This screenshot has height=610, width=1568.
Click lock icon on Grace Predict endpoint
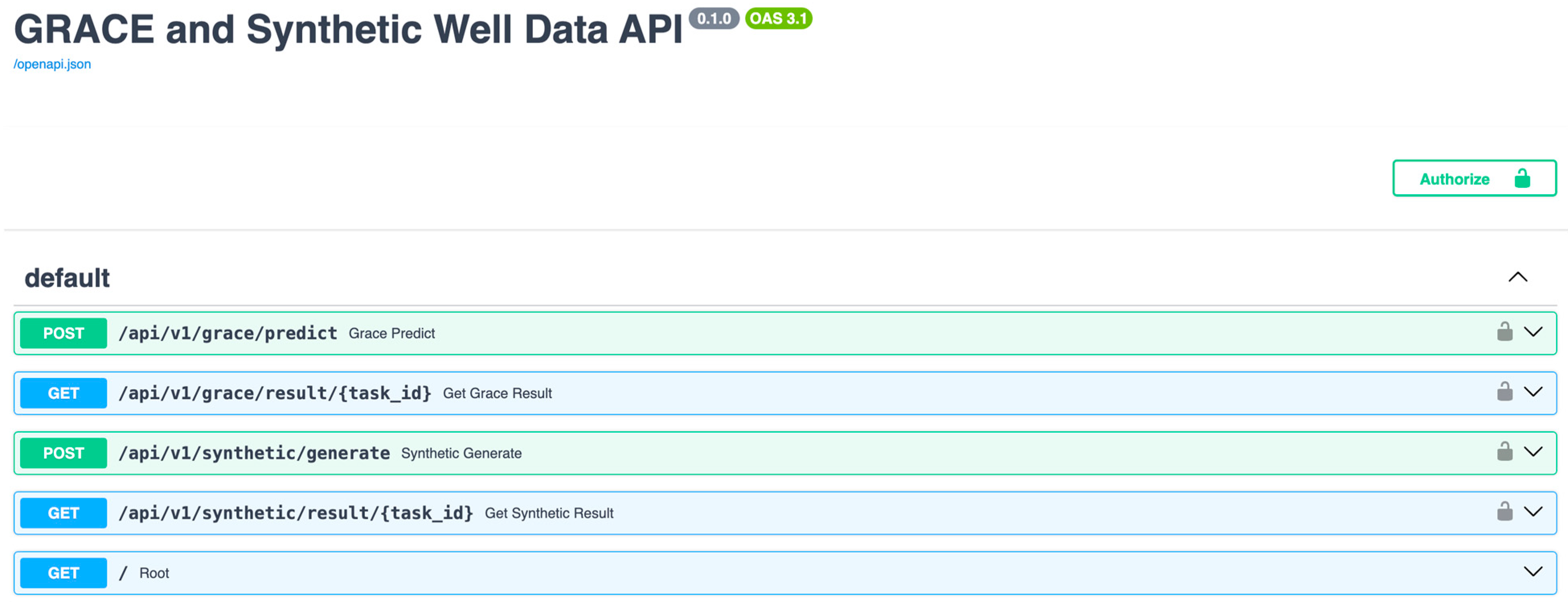[1504, 332]
